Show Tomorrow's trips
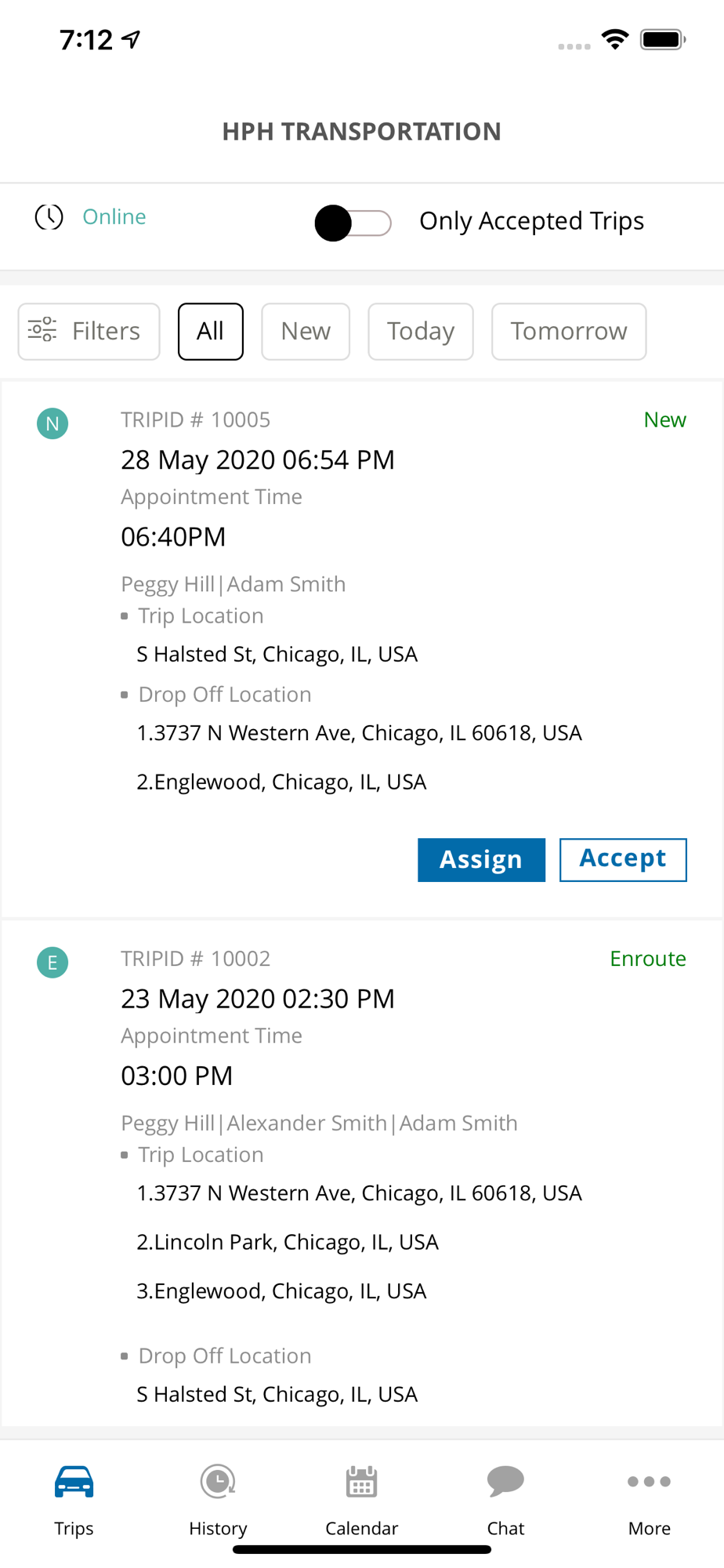Viewport: 724px width, 1568px height. pyautogui.click(x=569, y=332)
